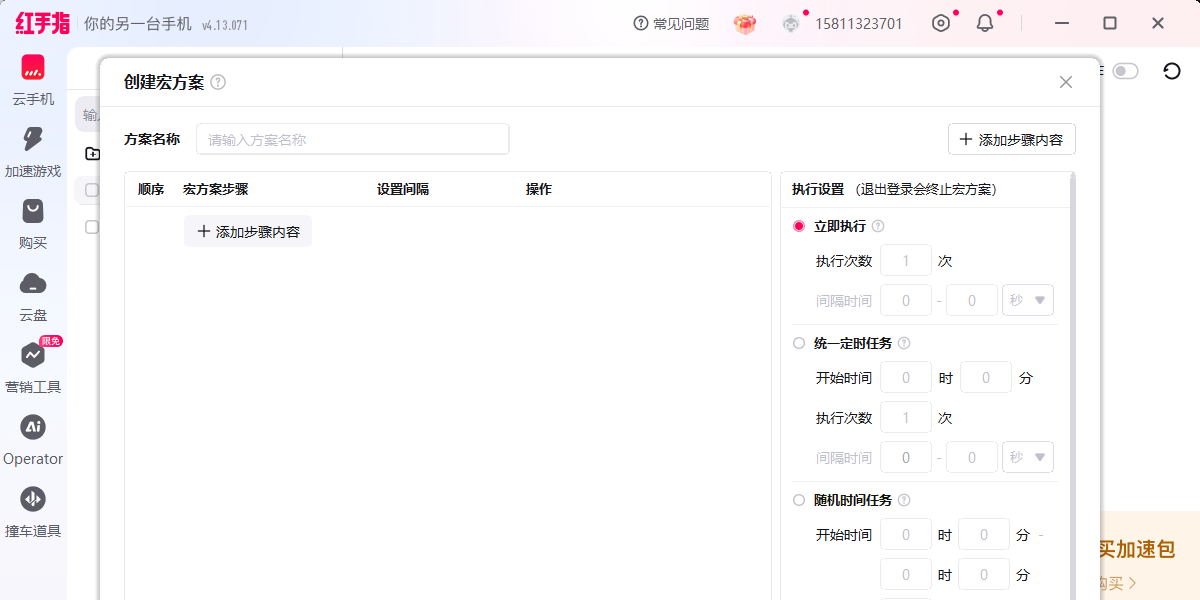Select the 随机时间任务 radio button

pos(799,500)
